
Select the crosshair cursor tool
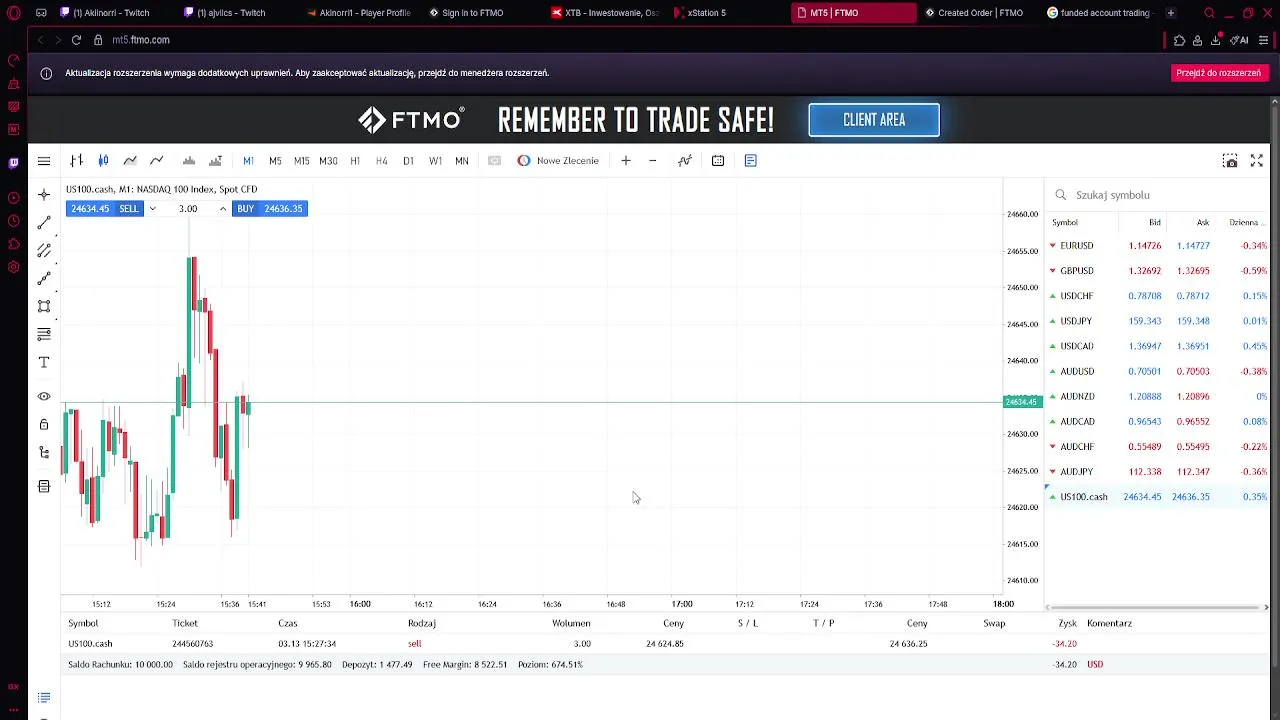coord(44,195)
